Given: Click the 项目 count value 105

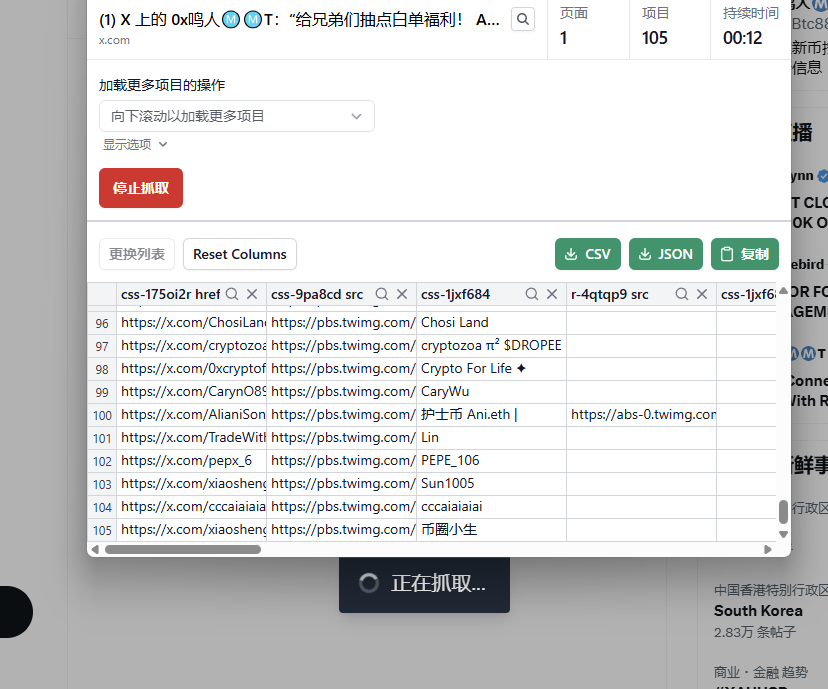Looking at the screenshot, I should [x=654, y=38].
